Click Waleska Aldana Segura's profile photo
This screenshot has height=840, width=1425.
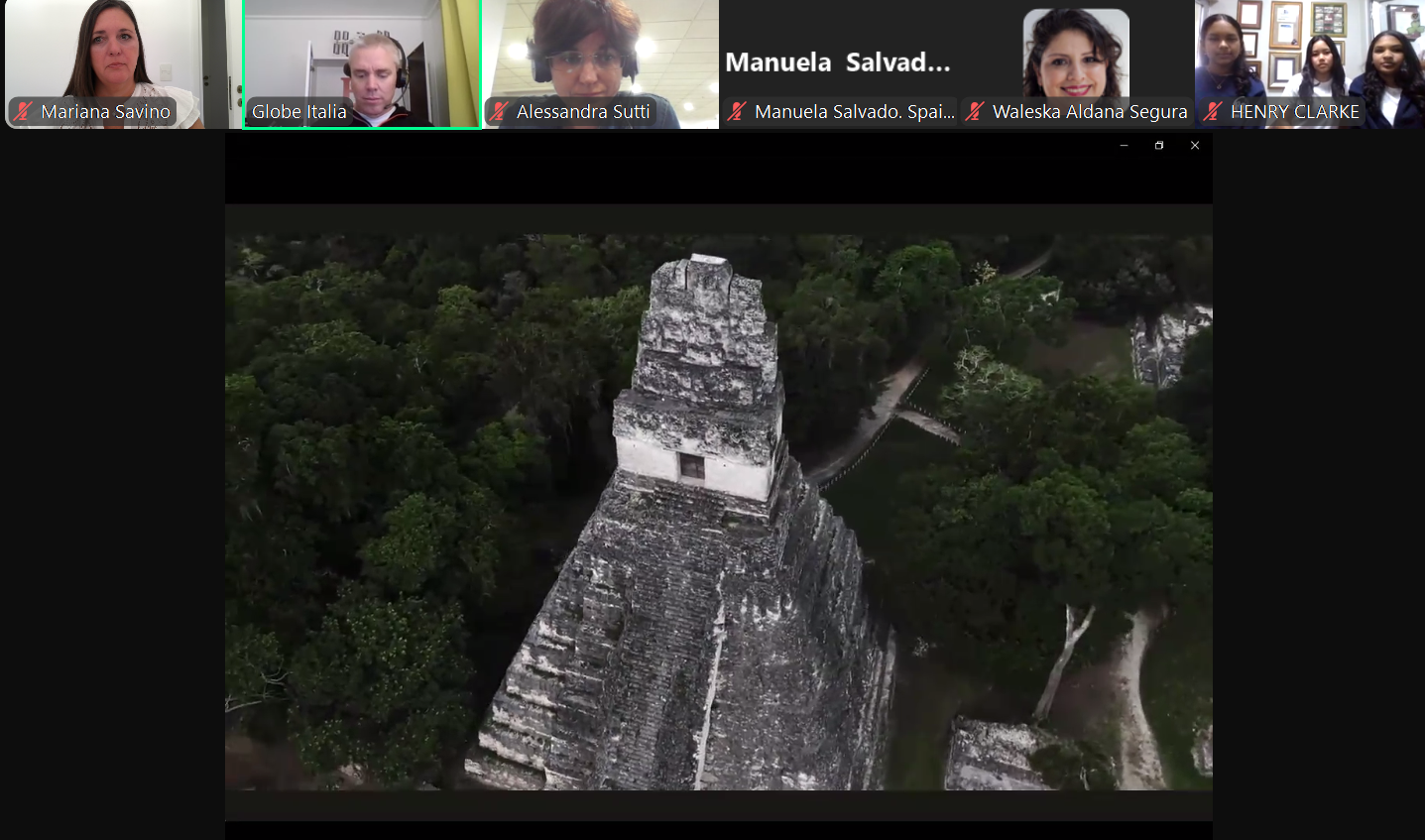[1076, 53]
